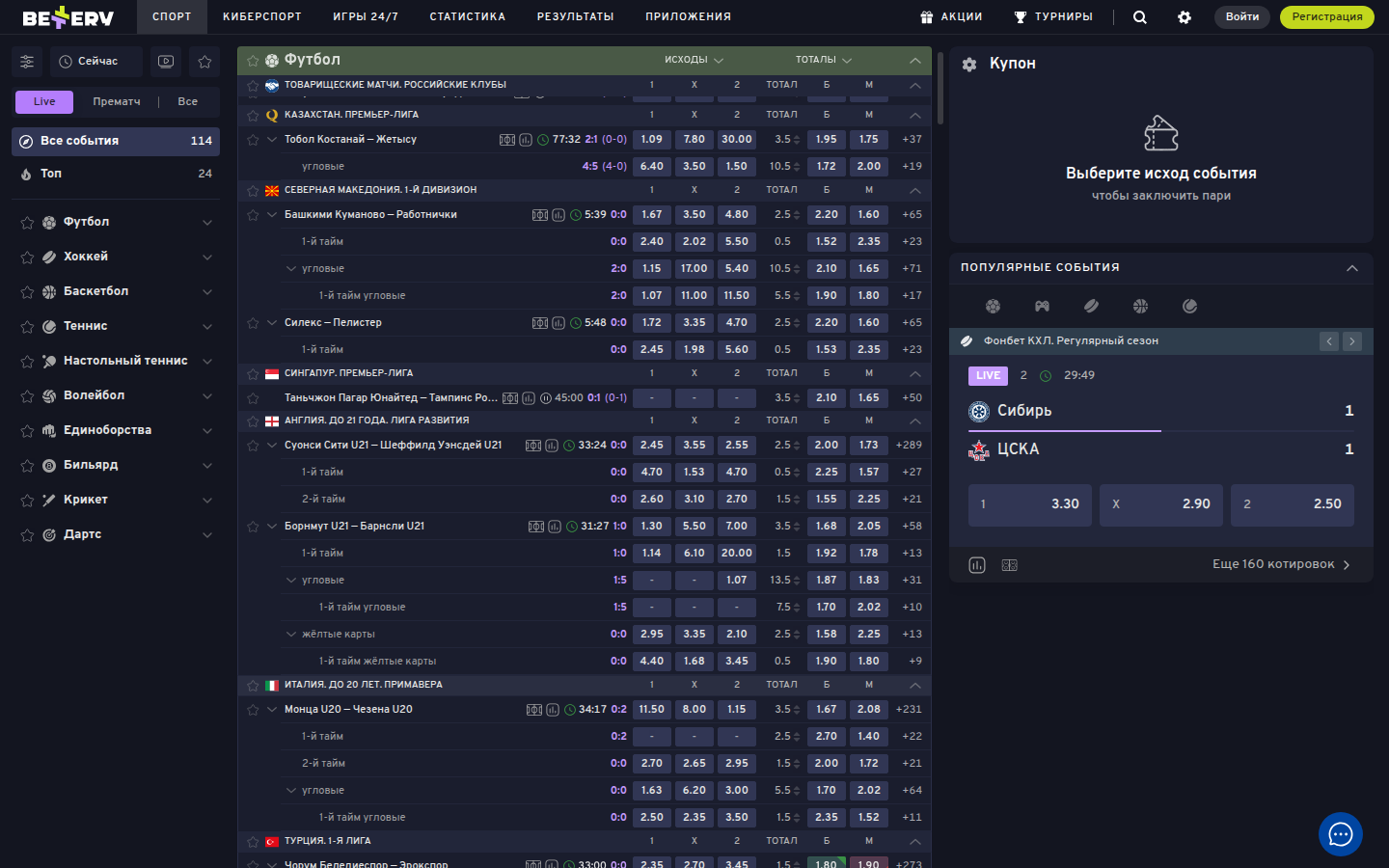This screenshot has width=1389, height=868.
Task: Select 3.30 odds for Сибирь win
Action: pyautogui.click(x=1029, y=504)
